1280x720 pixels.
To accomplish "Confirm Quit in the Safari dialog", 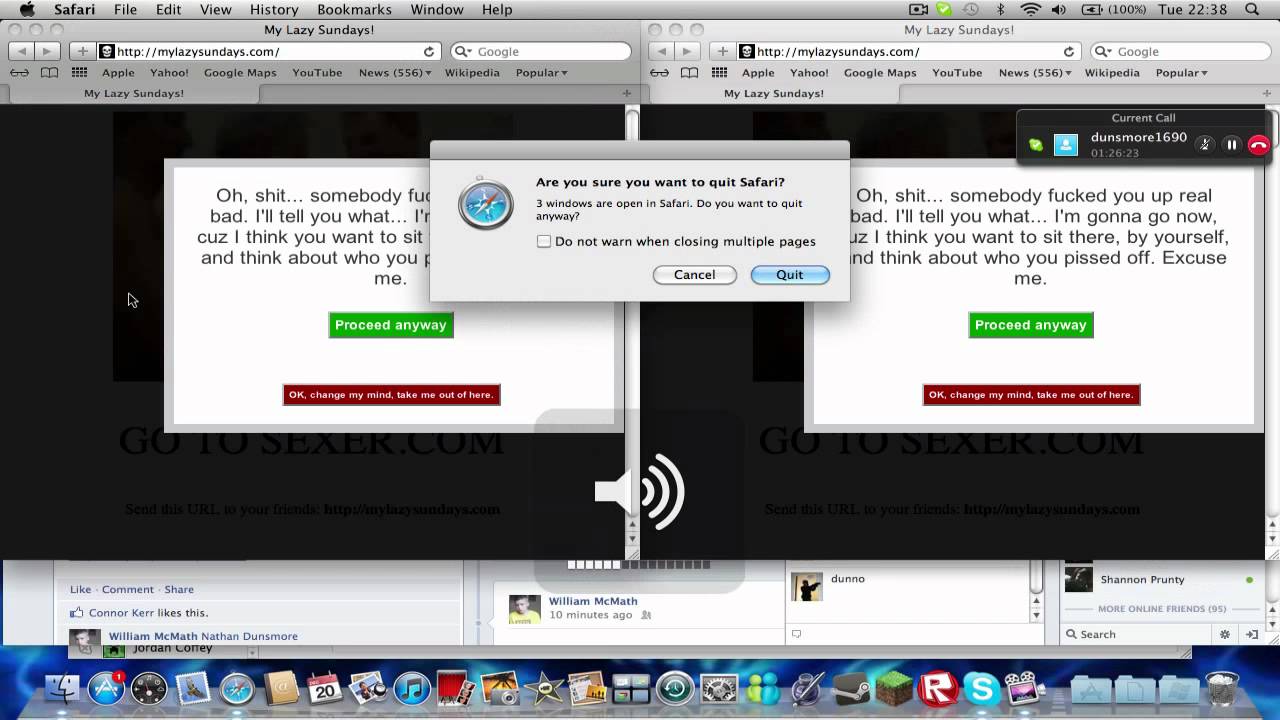I will point(790,275).
